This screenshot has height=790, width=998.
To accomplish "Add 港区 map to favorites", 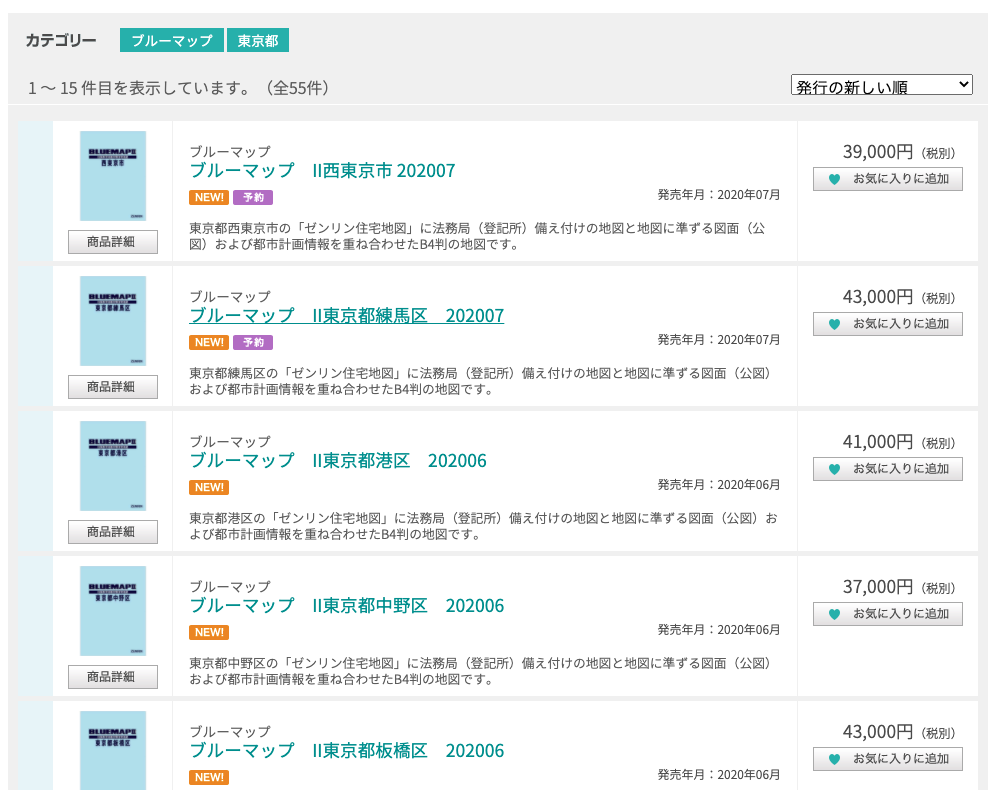I will coord(888,469).
